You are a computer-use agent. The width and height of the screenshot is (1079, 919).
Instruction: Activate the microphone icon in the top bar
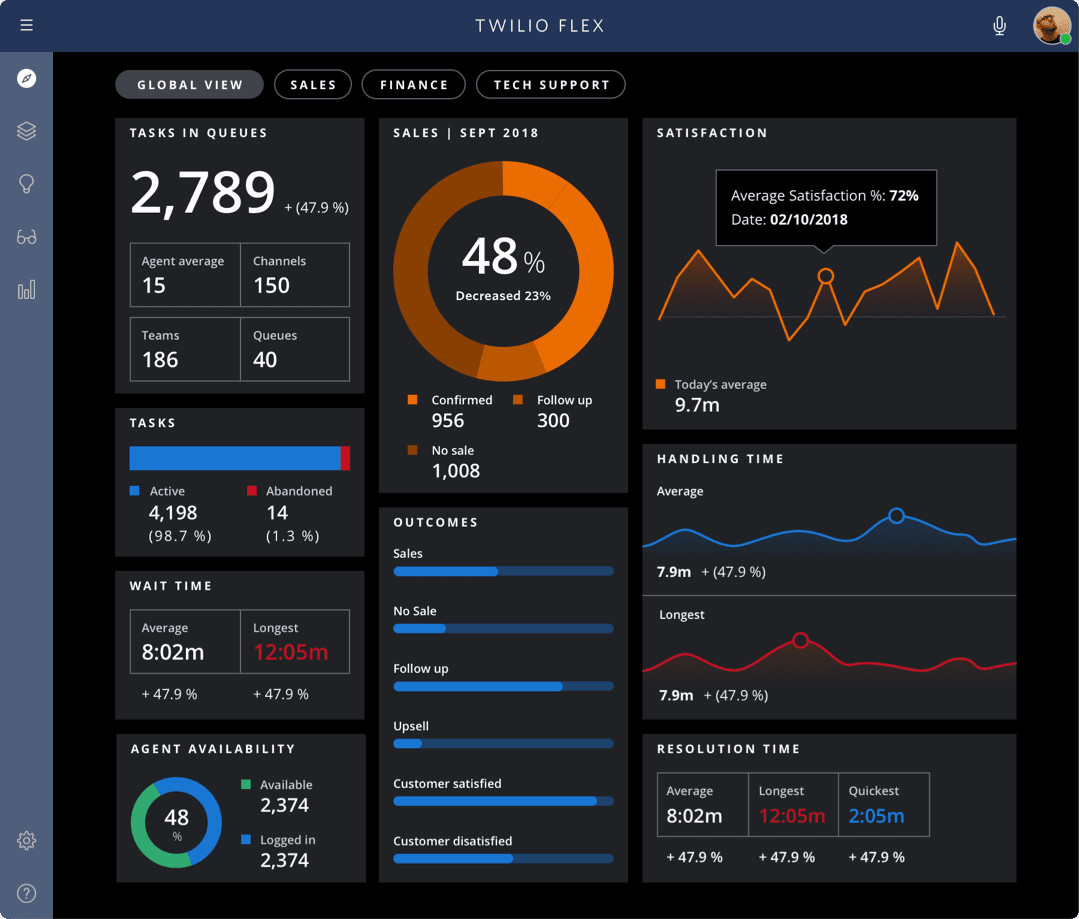click(x=999, y=25)
